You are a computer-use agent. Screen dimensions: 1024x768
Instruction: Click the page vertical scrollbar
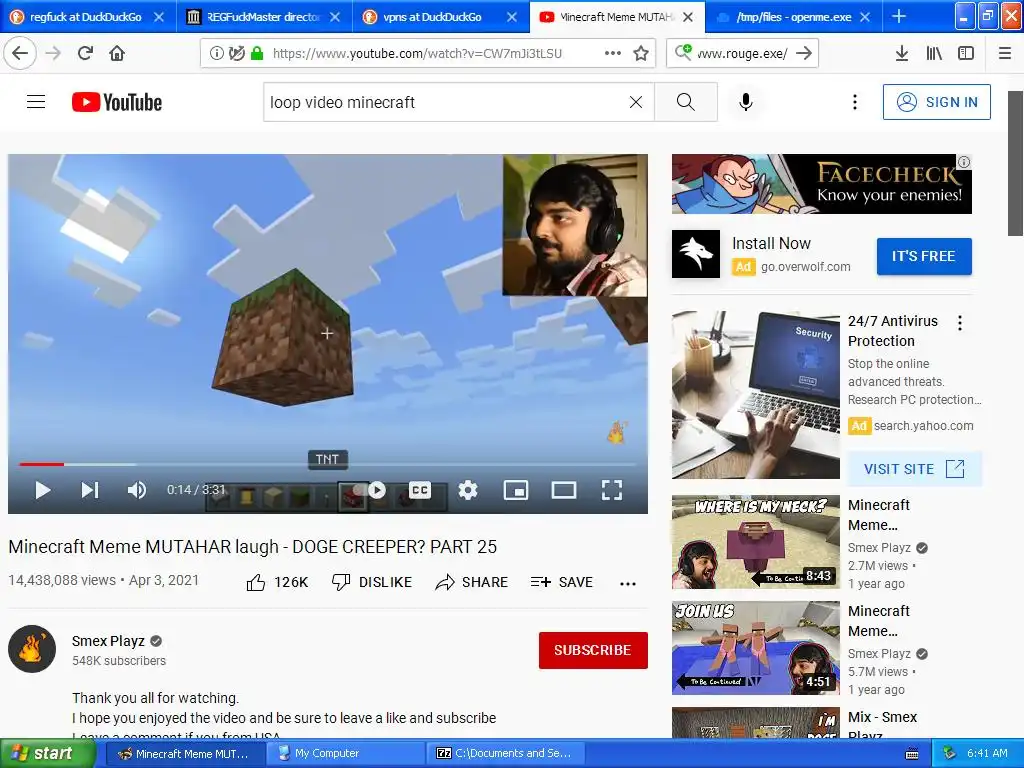(1016, 163)
